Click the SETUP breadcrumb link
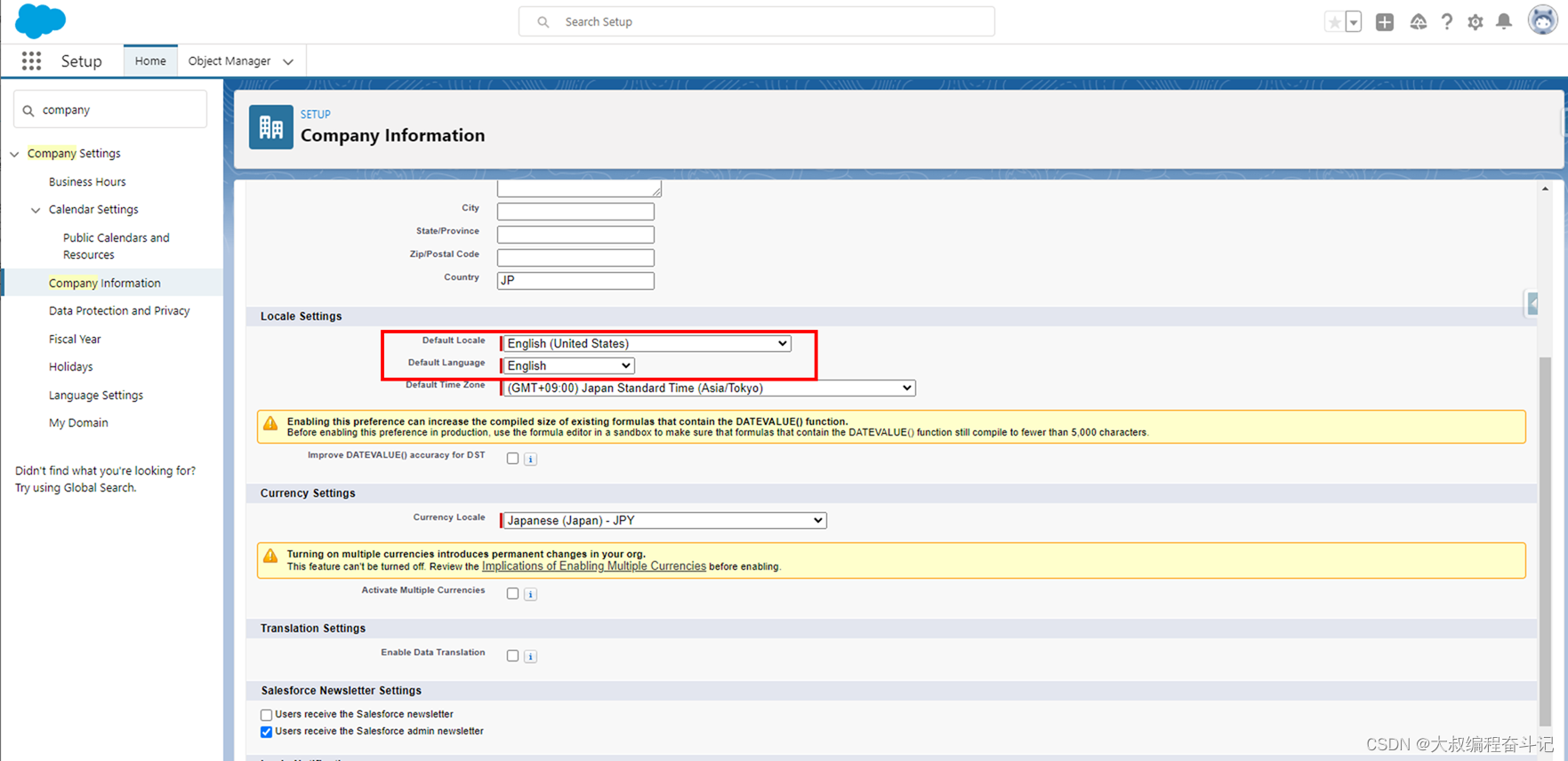Image resolution: width=1568 pixels, height=761 pixels. 316,115
